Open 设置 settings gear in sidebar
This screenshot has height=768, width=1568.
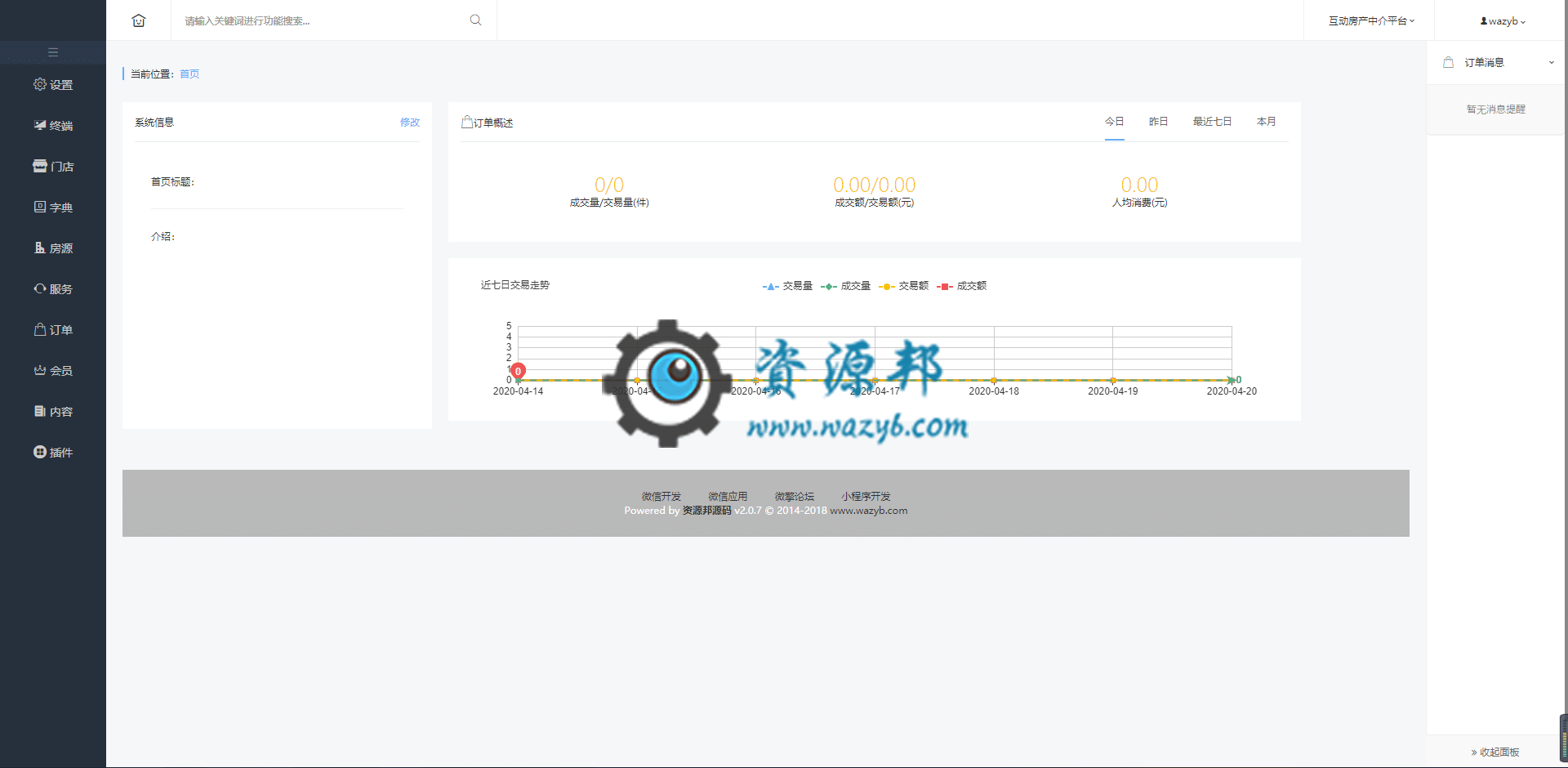[53, 84]
